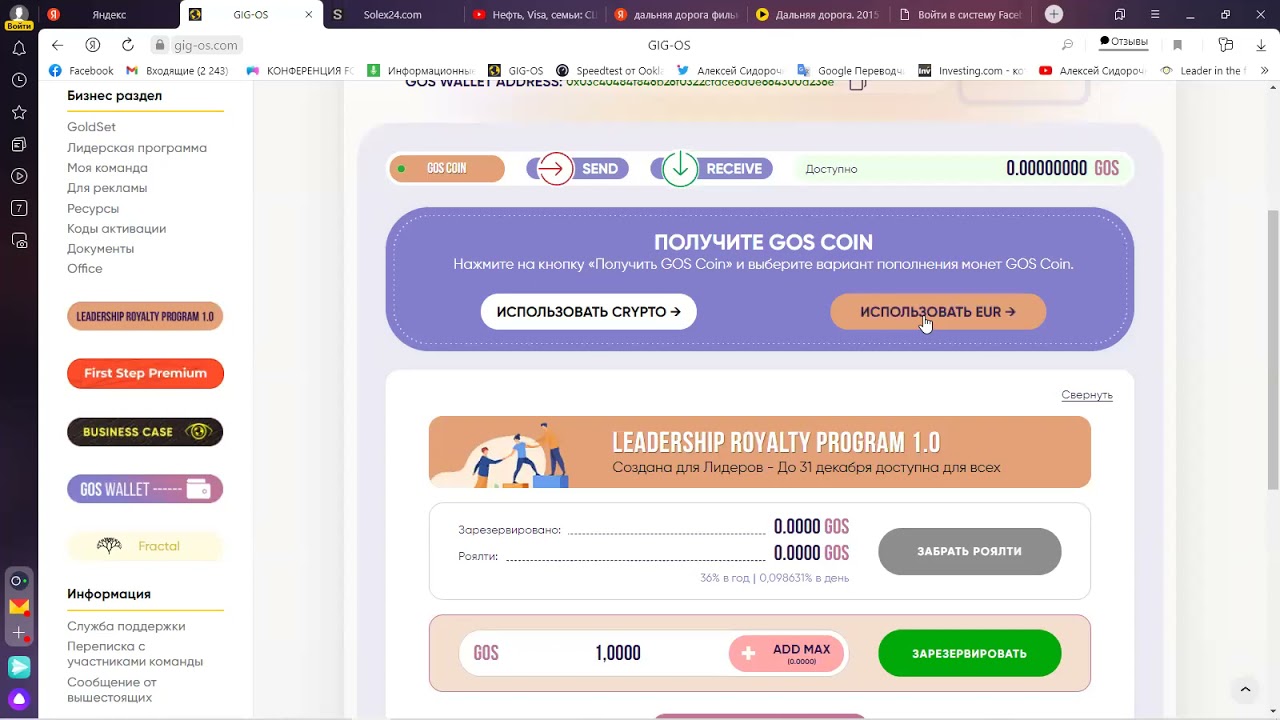Click the SEND arrow circle icon
This screenshot has width=1280, height=720.
point(555,169)
